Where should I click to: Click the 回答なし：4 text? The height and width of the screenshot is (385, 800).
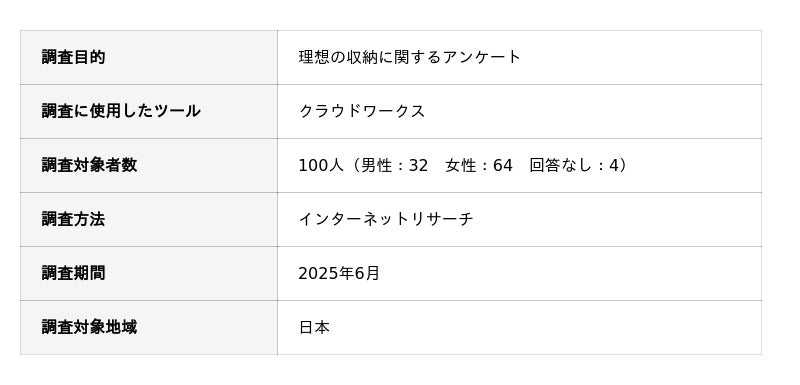[x=574, y=165]
